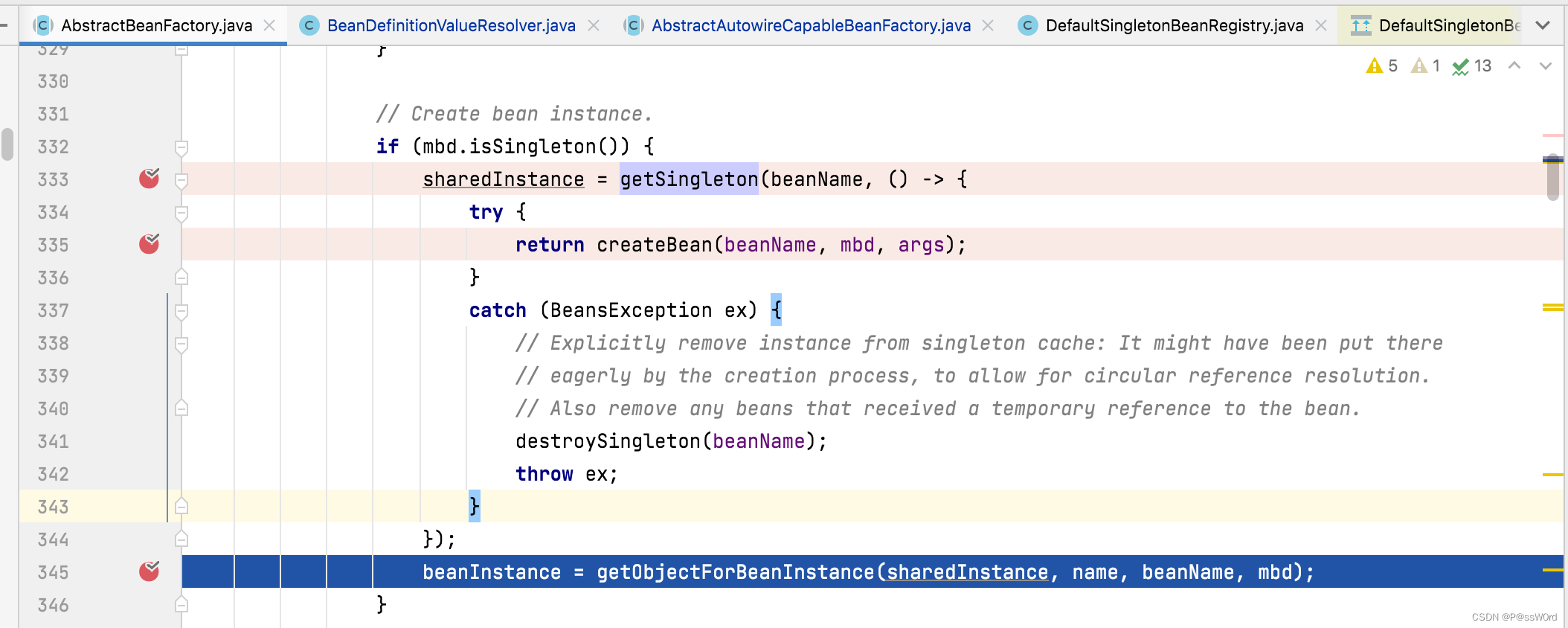1568x628 pixels.
Task: Show hidden tabs dropdown chevron
Action: click(1543, 25)
